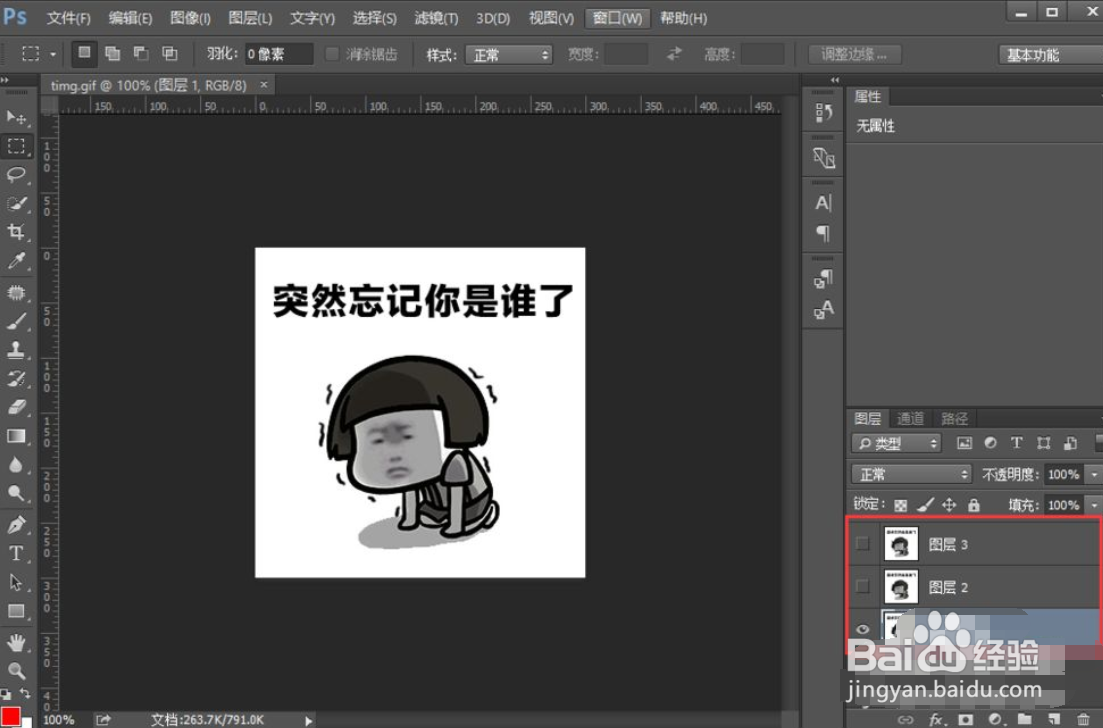Show layer 图层 2 visibility
This screenshot has width=1103, height=728.
(x=862, y=587)
